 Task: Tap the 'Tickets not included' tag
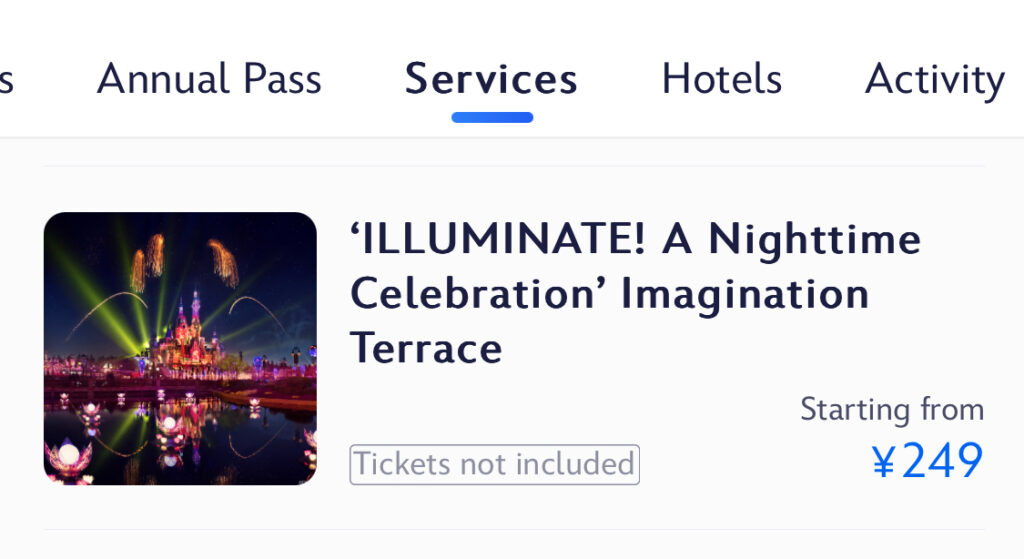tap(494, 464)
